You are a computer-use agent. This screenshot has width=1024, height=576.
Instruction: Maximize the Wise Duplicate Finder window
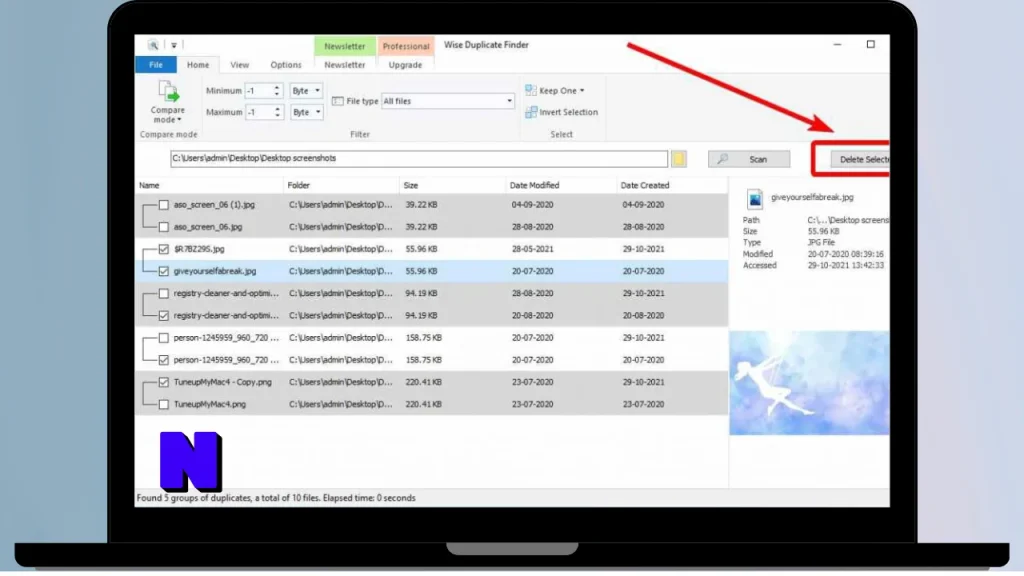(871, 44)
